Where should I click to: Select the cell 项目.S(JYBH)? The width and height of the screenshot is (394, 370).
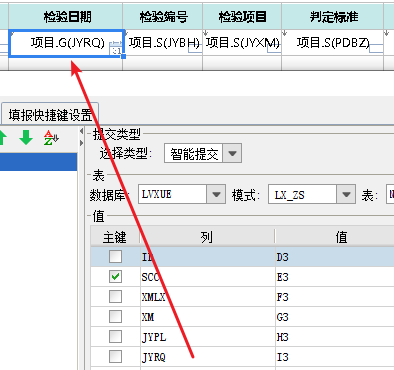click(163, 43)
